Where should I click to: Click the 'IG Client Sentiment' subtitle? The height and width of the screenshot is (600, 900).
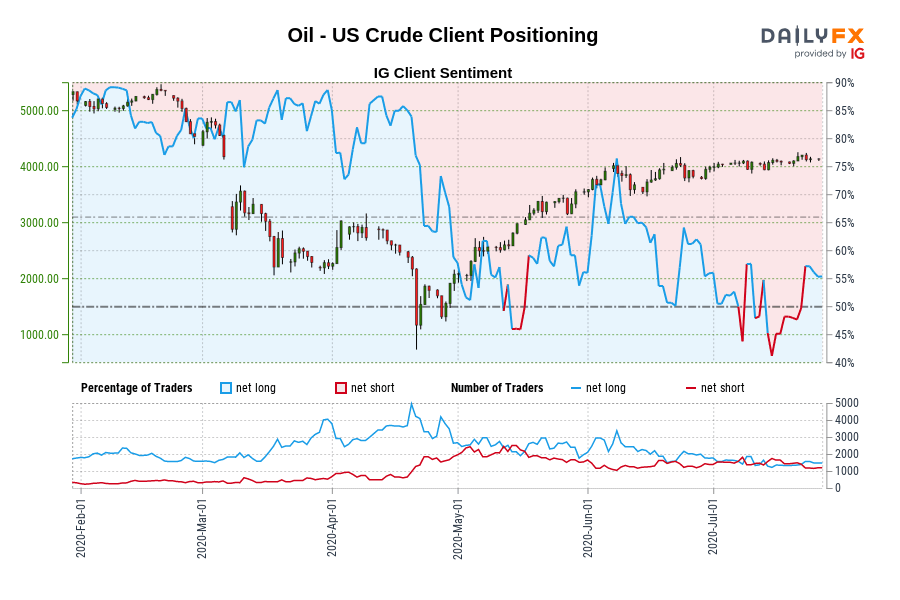click(442, 73)
